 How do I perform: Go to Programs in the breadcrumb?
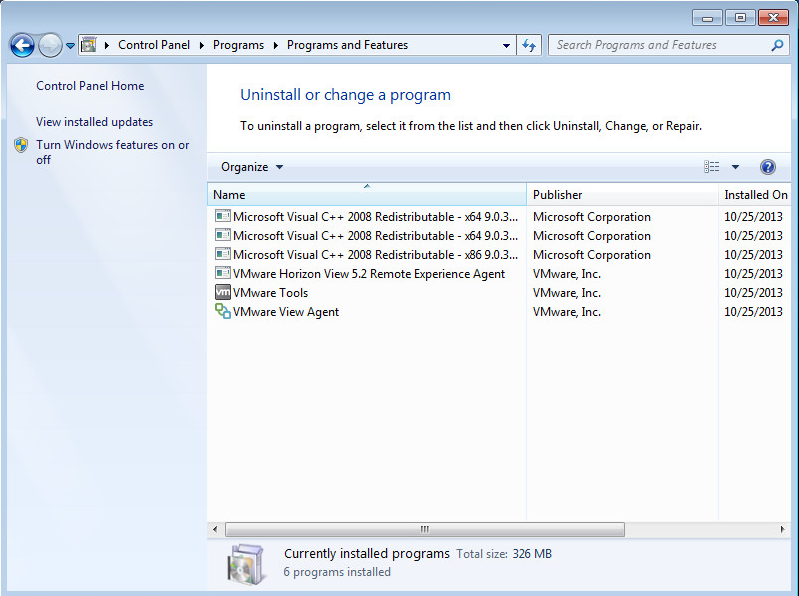click(238, 45)
